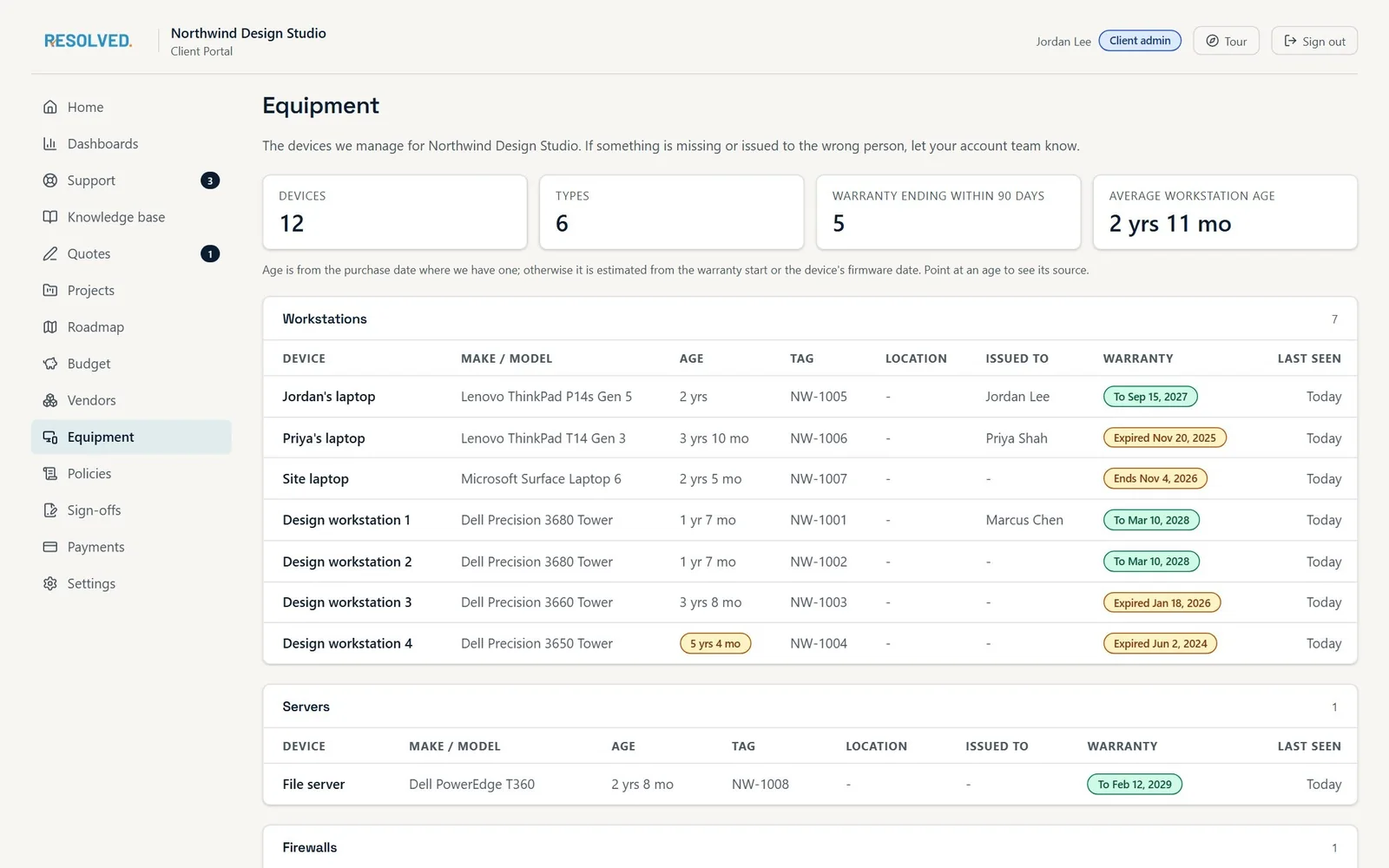
Task: Click the Quotes pen icon
Action: [50, 253]
